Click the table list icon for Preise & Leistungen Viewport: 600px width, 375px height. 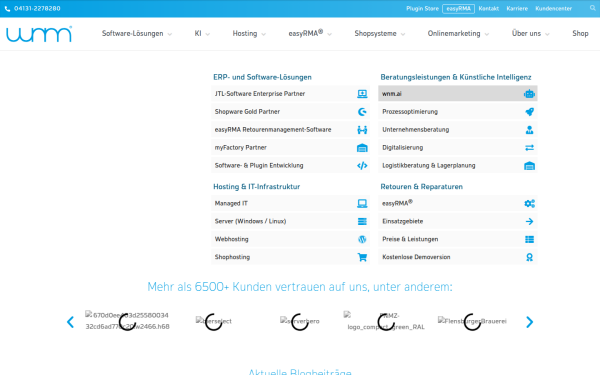click(529, 240)
